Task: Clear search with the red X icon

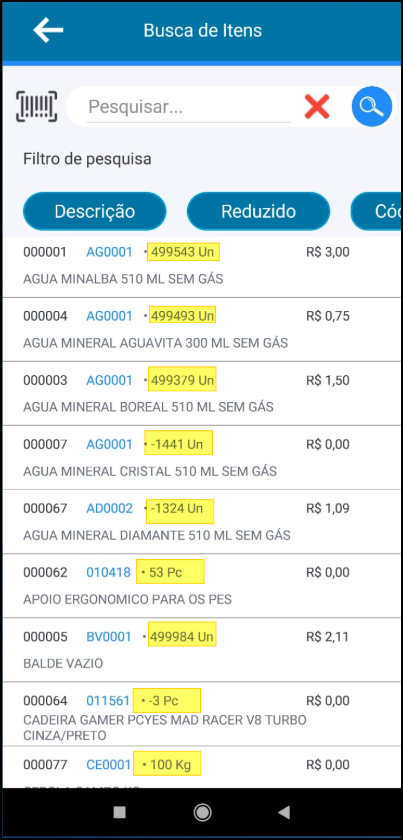Action: pyautogui.click(x=317, y=106)
